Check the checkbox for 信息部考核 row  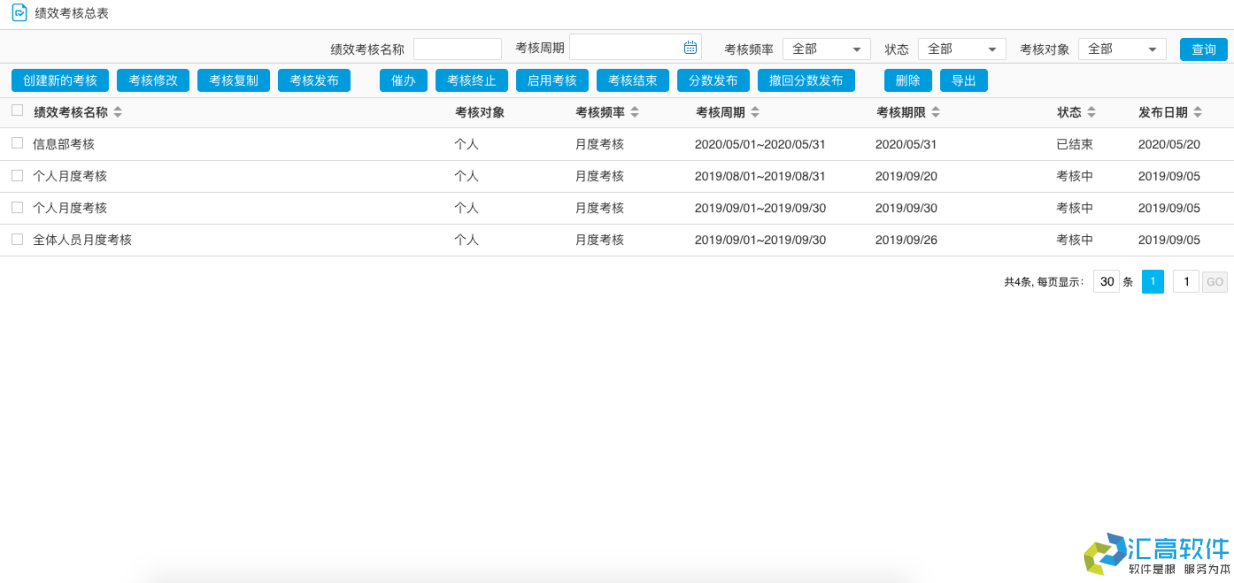(16, 143)
